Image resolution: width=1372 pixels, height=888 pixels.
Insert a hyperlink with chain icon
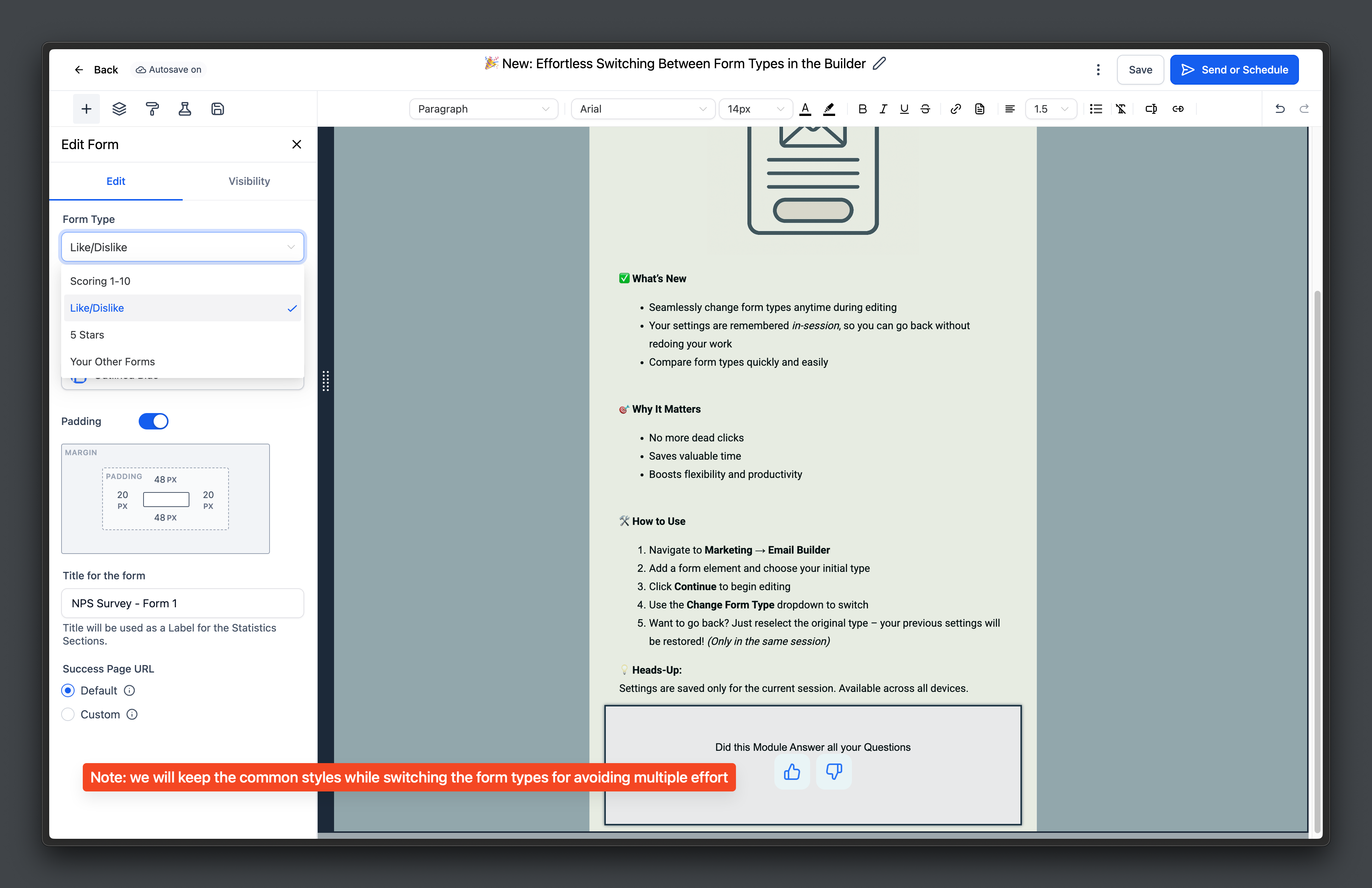[x=956, y=109]
